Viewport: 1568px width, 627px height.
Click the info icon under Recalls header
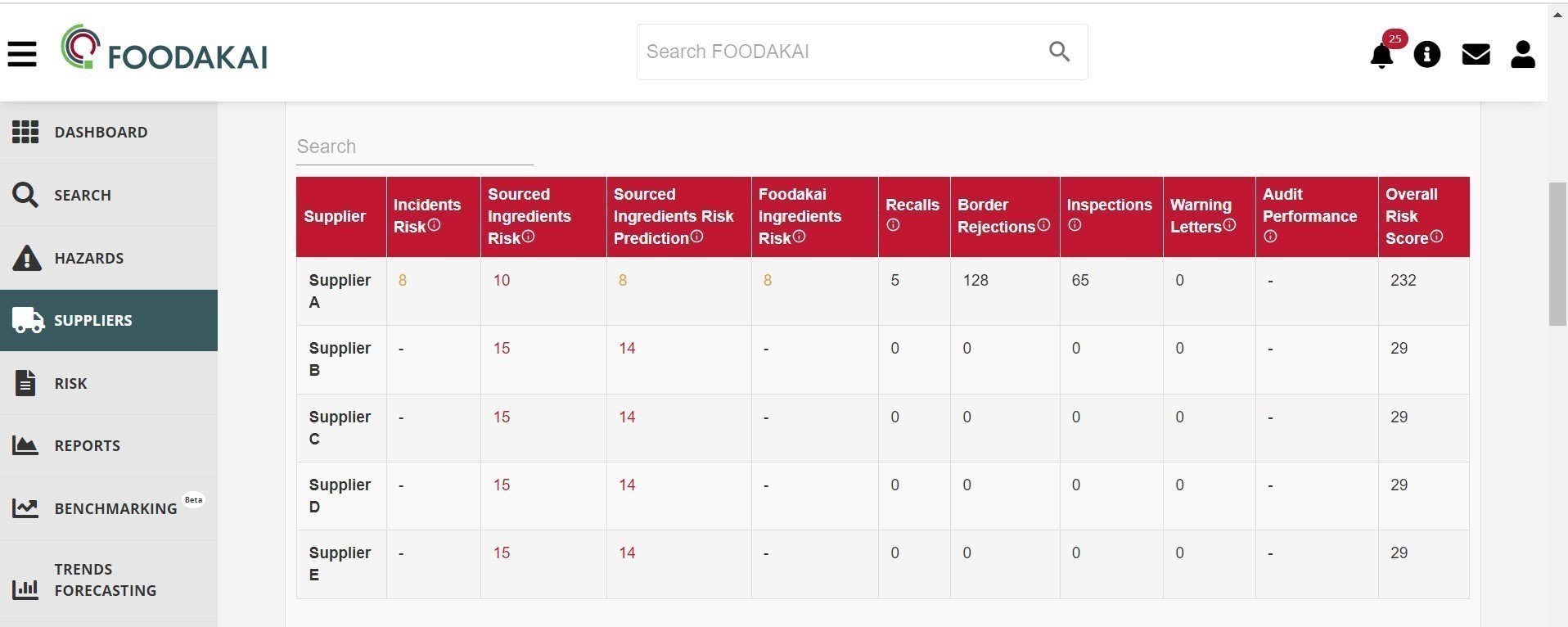click(x=893, y=225)
